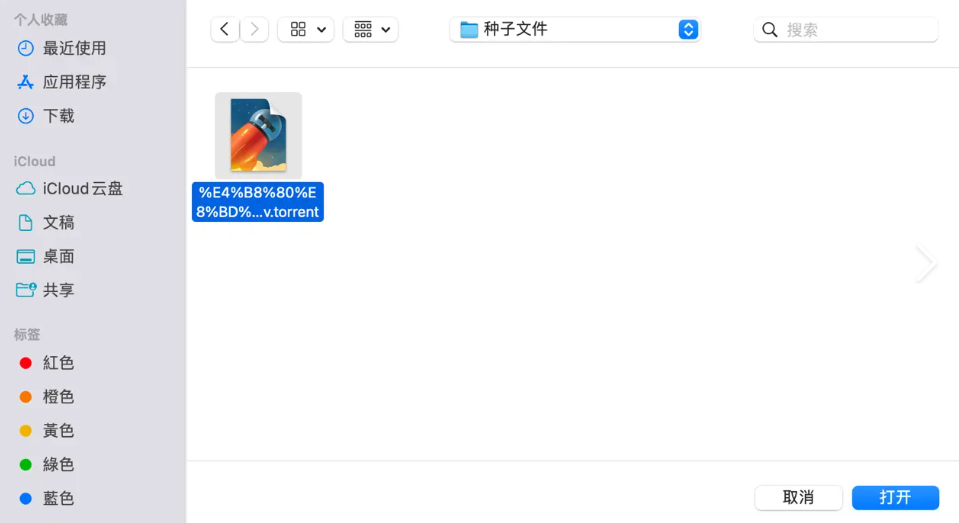Image resolution: width=959 pixels, height=523 pixels.
Task: Click the grouping options icon
Action: 363,29
